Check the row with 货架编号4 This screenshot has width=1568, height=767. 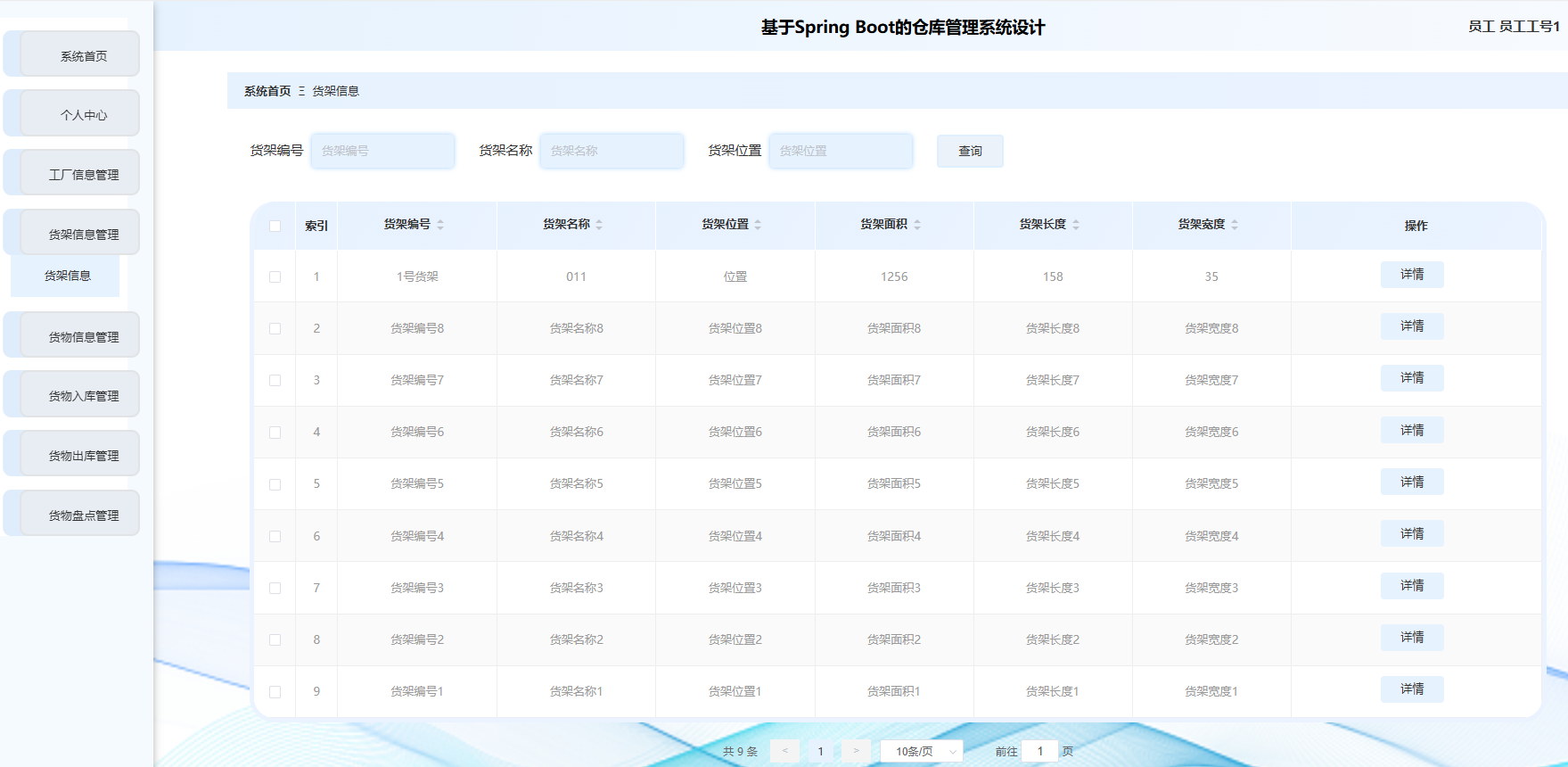[x=275, y=536]
